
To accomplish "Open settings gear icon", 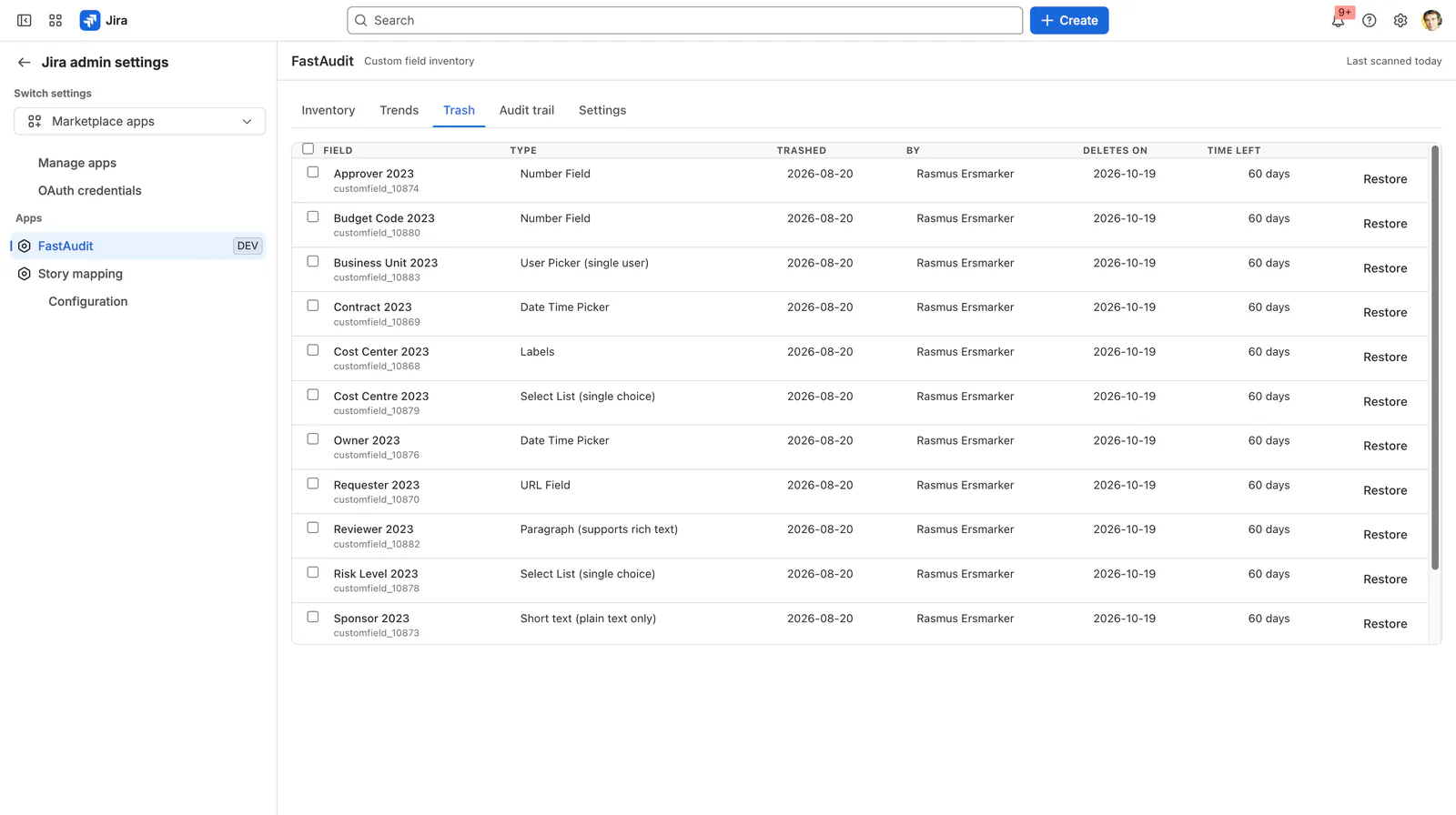I will (x=1400, y=20).
